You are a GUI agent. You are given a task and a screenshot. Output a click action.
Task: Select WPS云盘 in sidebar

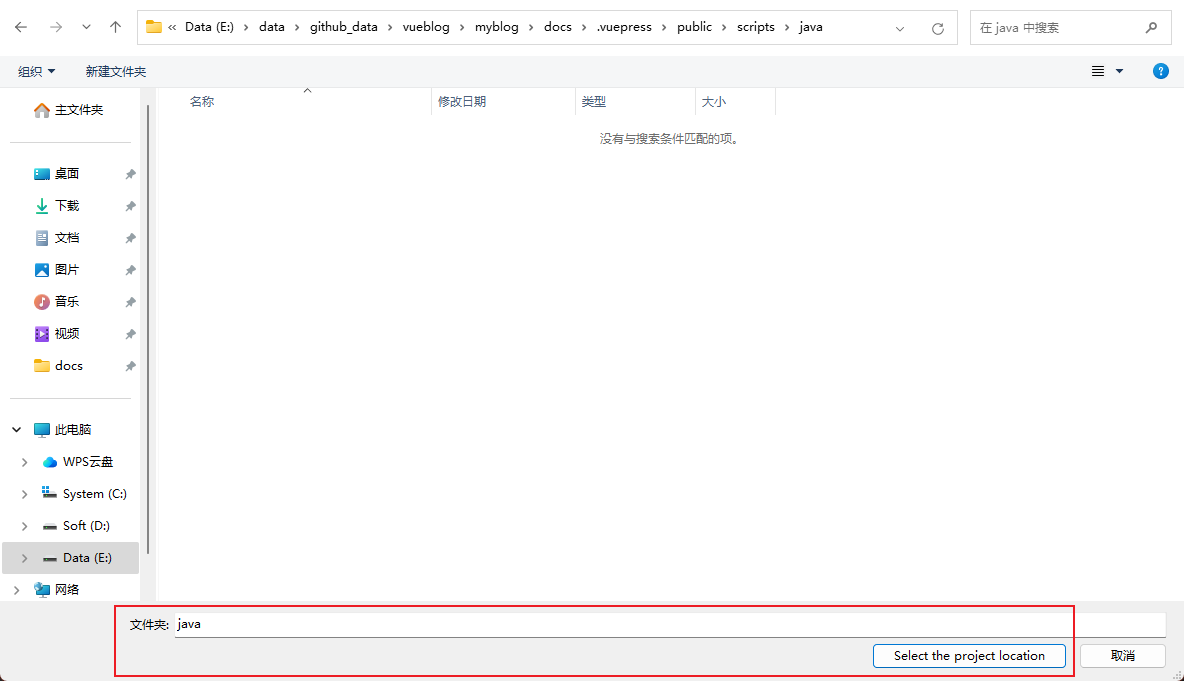pyautogui.click(x=78, y=462)
